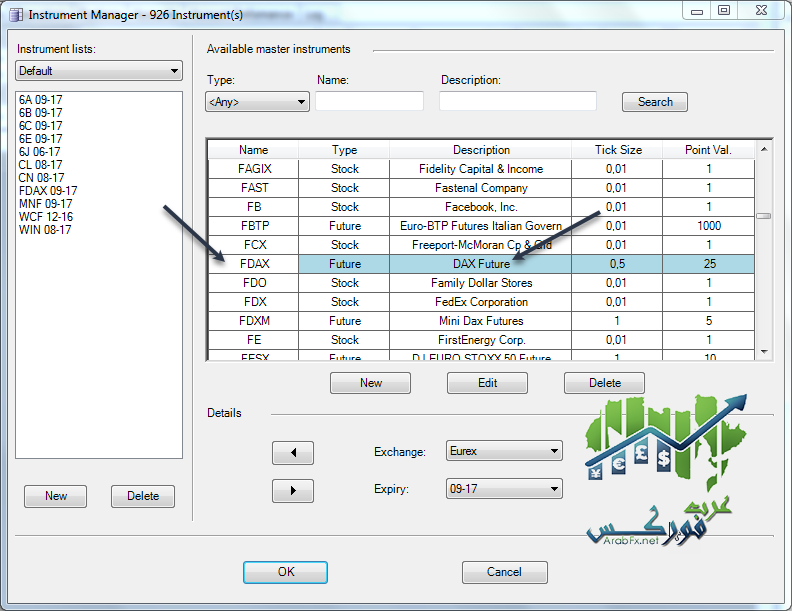Click Delete under the instrument list
Image resolution: width=792 pixels, height=611 pixels.
coord(143,496)
